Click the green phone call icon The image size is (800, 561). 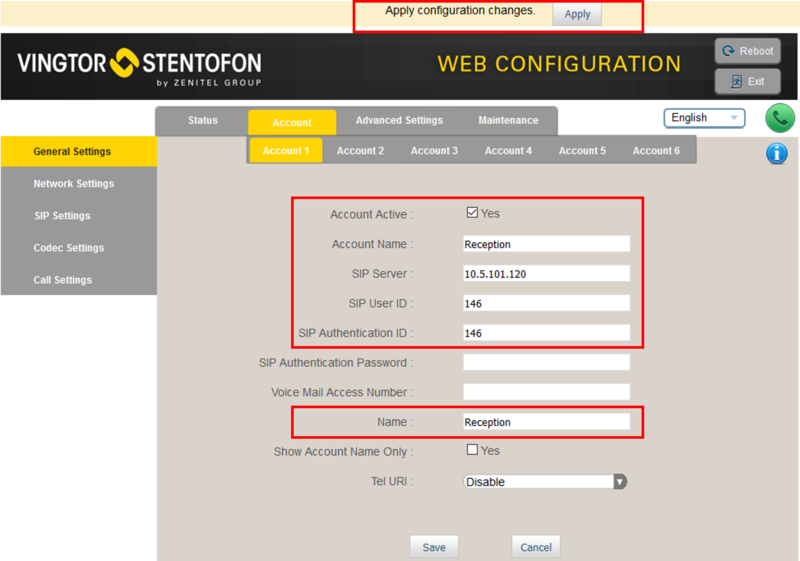[780, 118]
